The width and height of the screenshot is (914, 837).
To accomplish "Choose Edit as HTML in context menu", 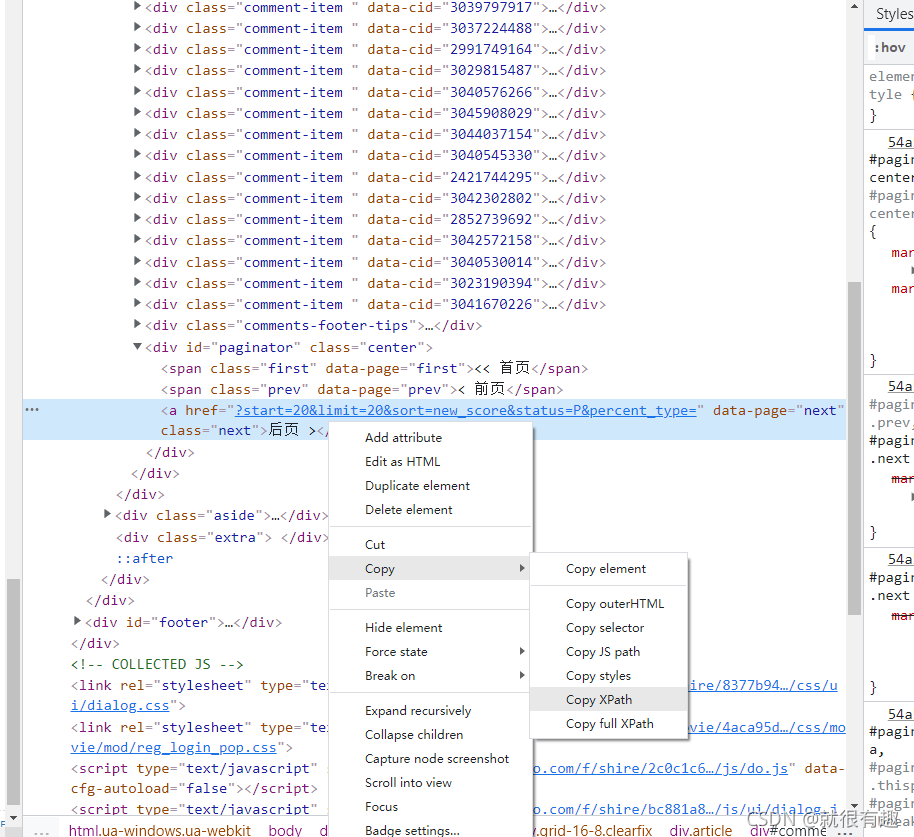I will point(402,462).
